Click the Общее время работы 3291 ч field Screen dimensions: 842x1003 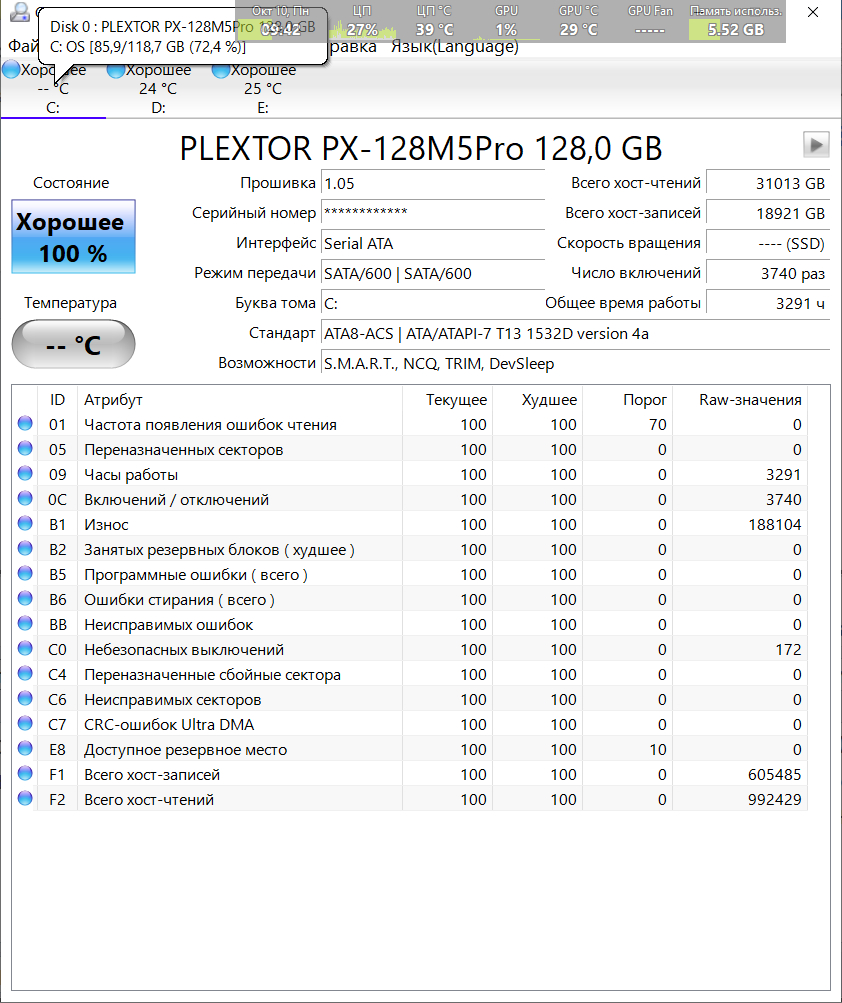pos(768,304)
